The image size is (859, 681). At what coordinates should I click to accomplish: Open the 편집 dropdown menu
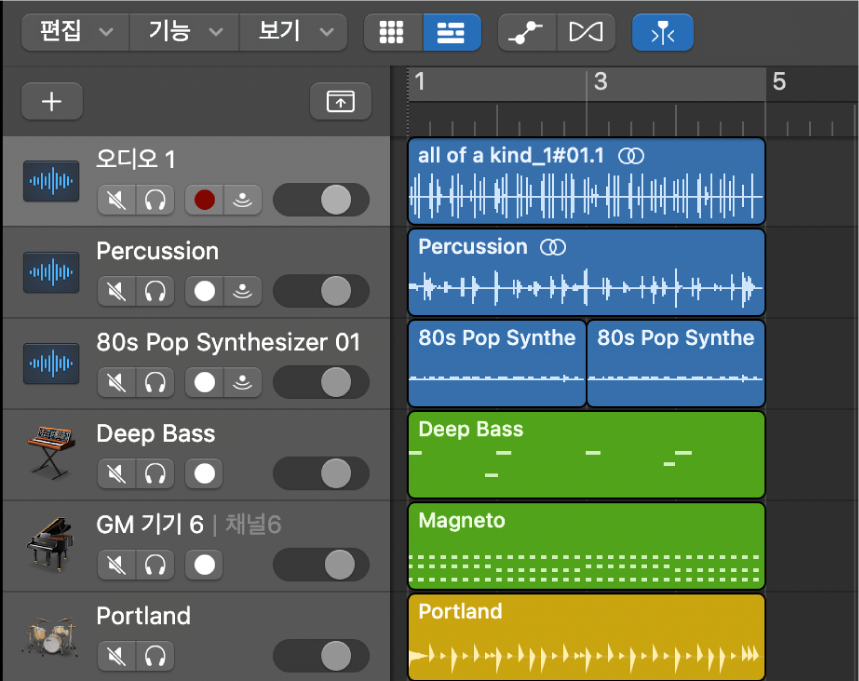click(x=75, y=32)
